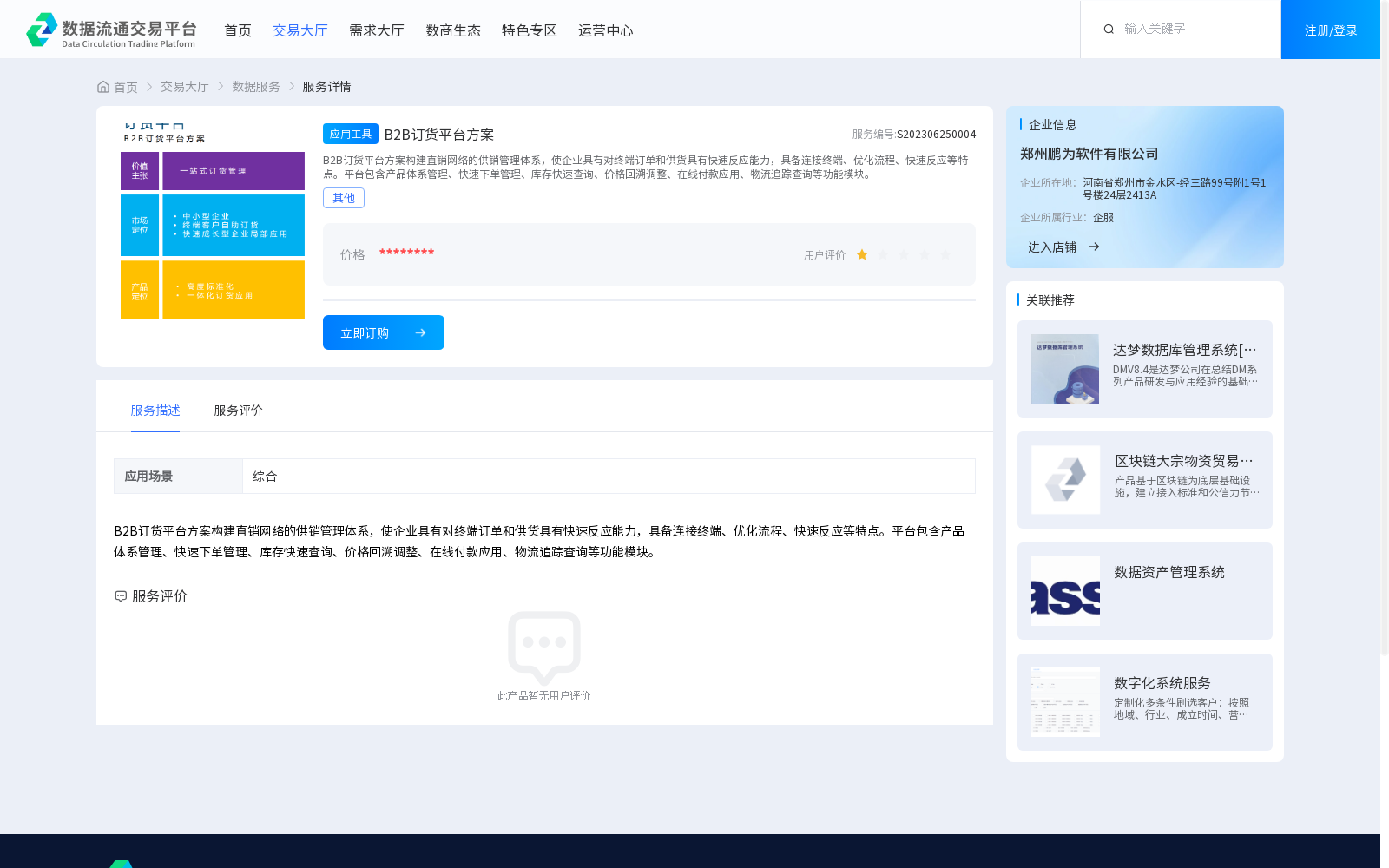Click the 进入店铺 link
Image resolution: width=1389 pixels, height=868 pixels.
pos(1052,247)
